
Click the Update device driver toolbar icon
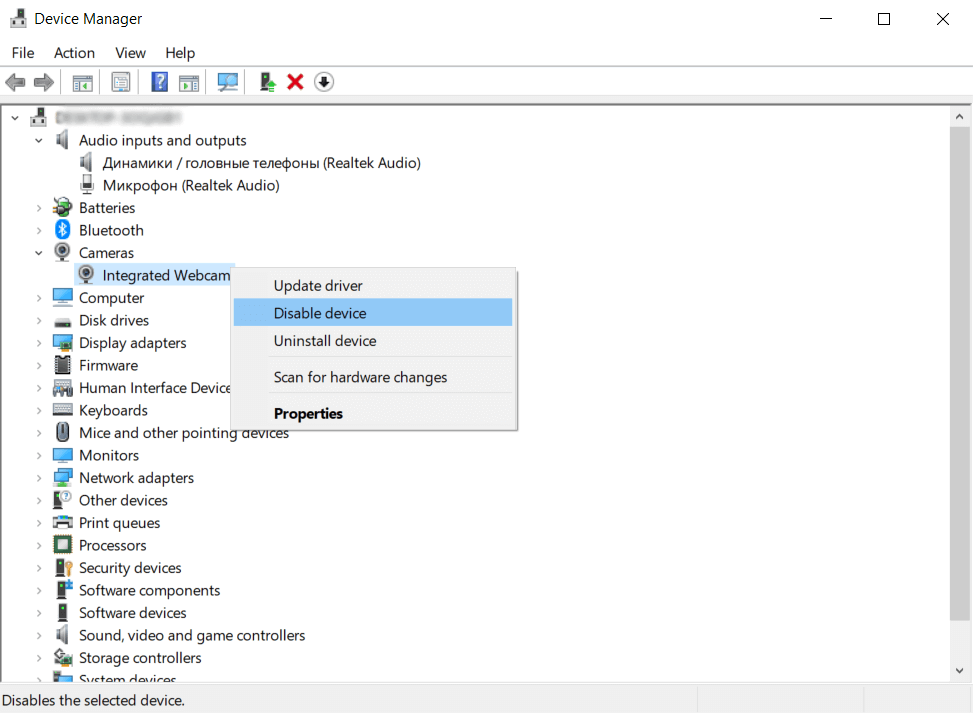(x=267, y=82)
